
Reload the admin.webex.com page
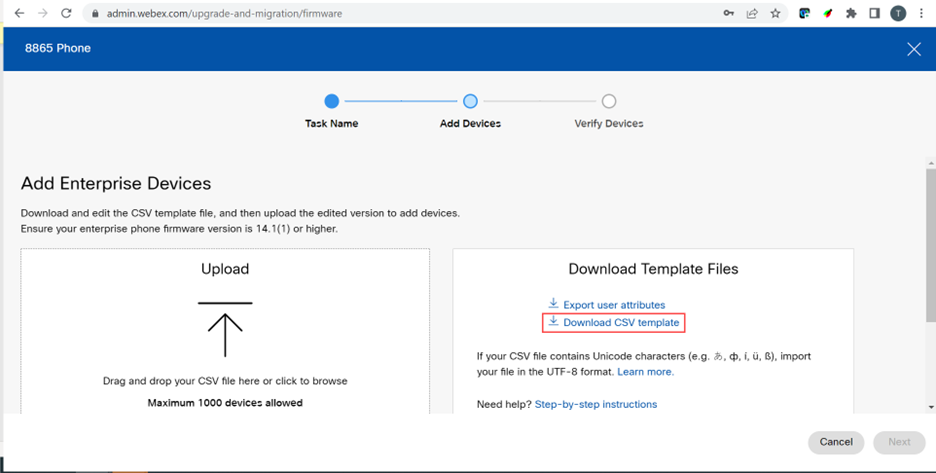(x=66, y=13)
